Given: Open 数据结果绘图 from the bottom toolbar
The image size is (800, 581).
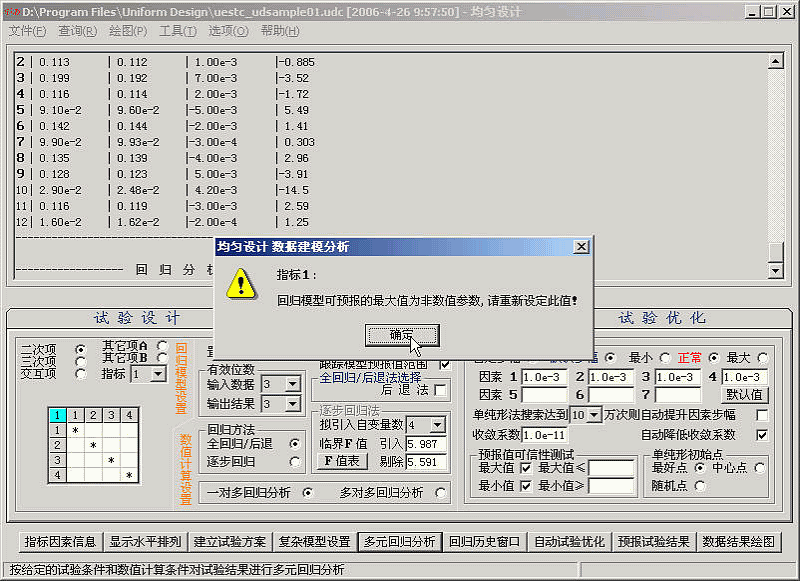Looking at the screenshot, I should point(738,541).
